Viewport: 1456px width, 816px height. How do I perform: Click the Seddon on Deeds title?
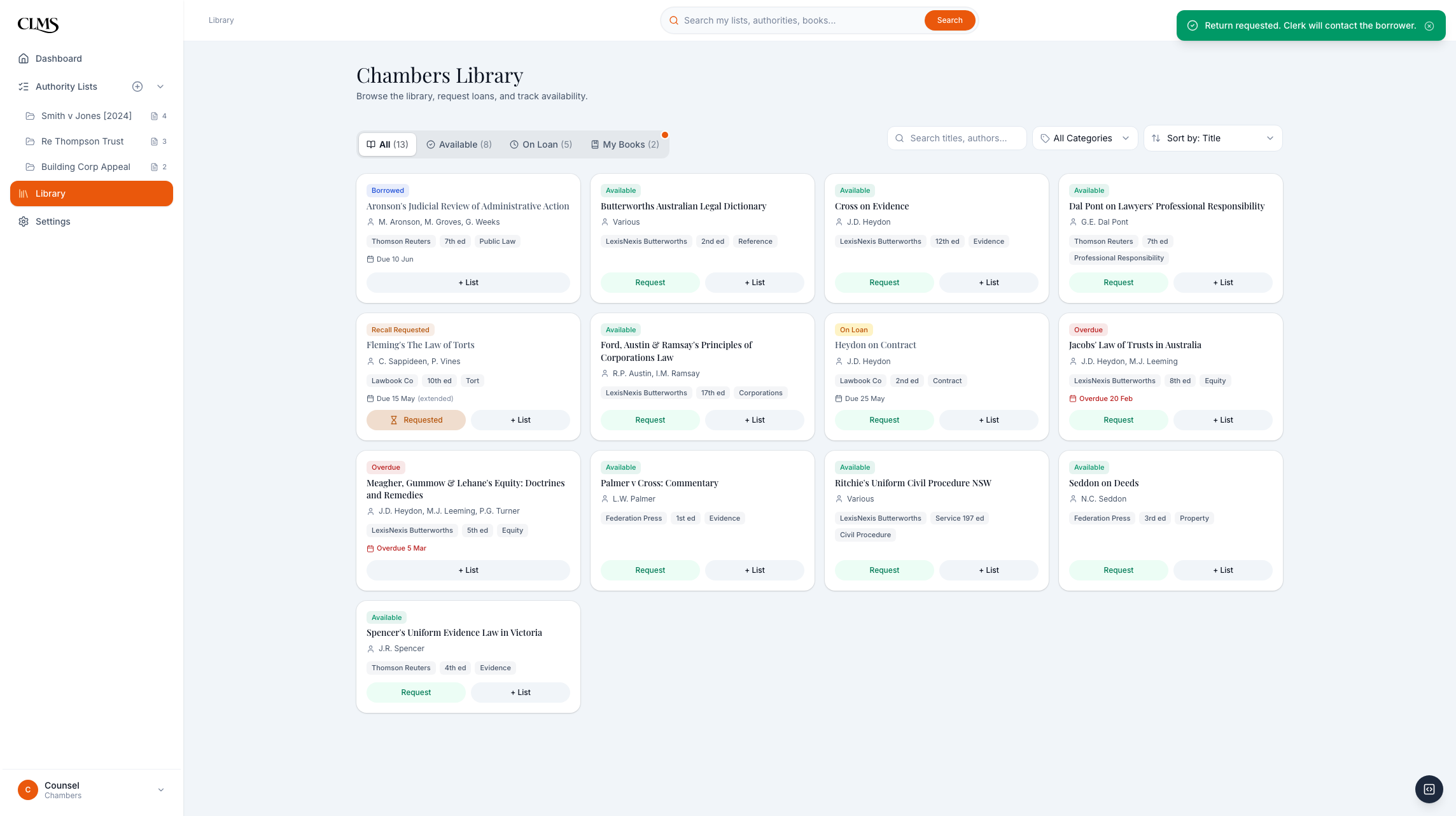[x=1104, y=483]
